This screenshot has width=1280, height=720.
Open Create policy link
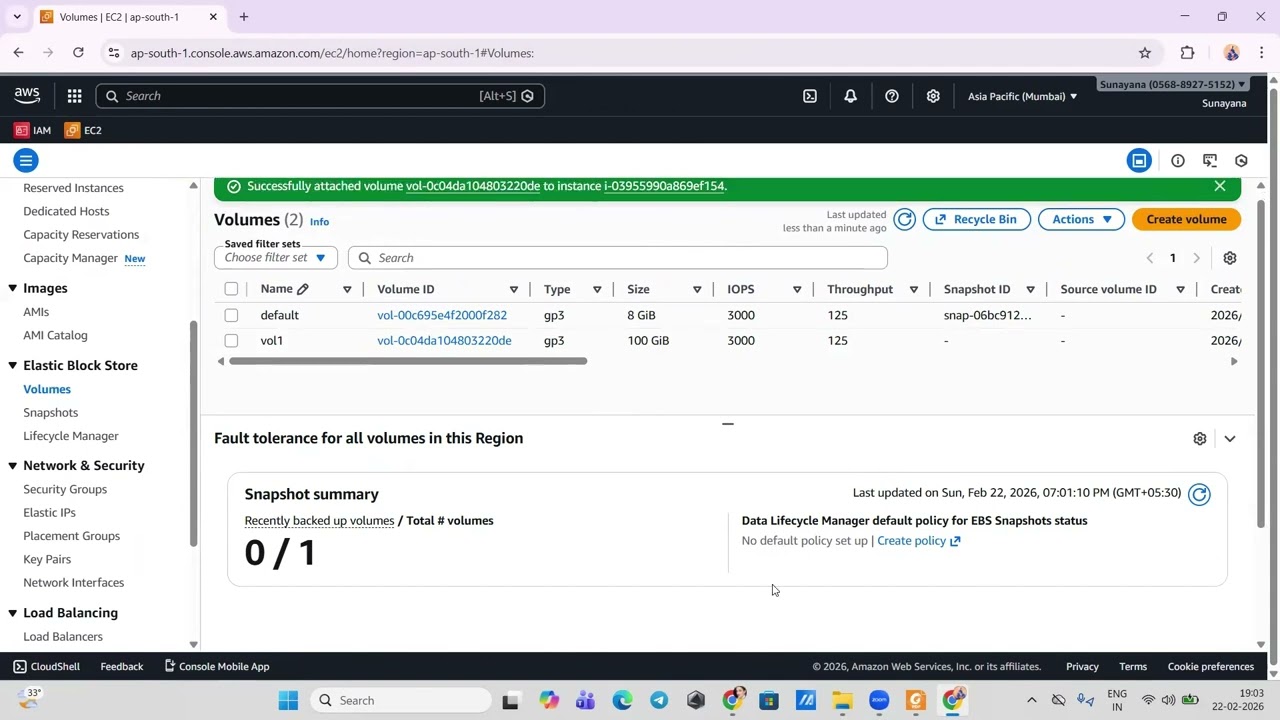pyautogui.click(x=918, y=541)
